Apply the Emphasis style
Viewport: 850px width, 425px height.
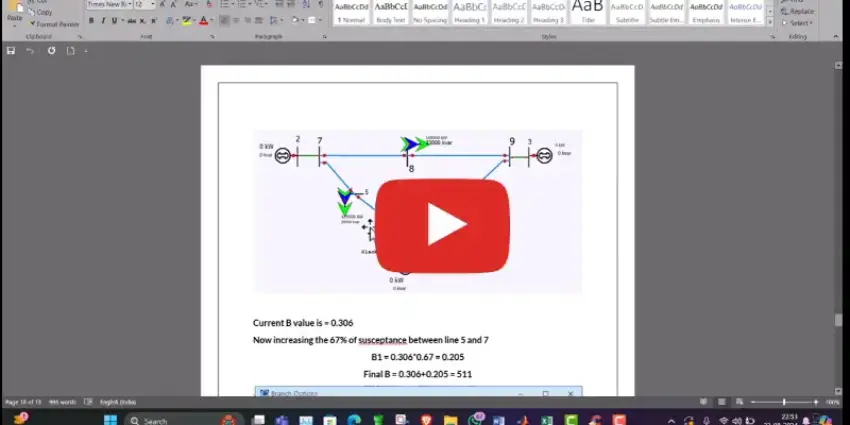pos(706,13)
